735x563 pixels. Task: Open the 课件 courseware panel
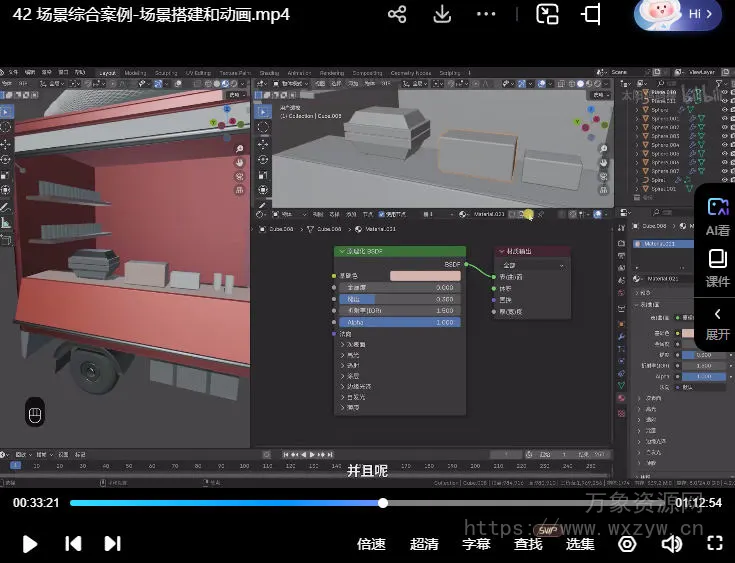point(717,268)
